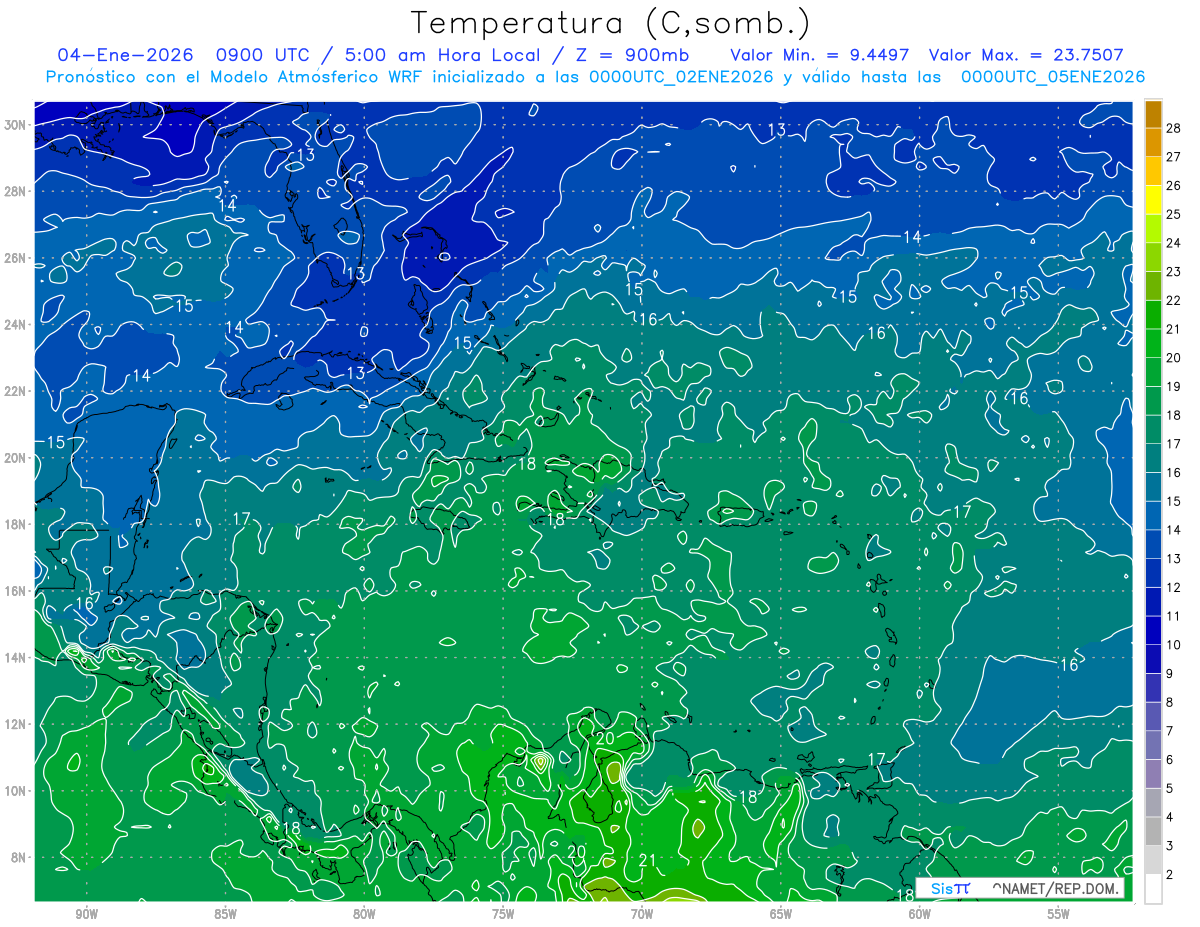This screenshot has height=927, width=1200.
Task: Click the colorbar legend value 25
Action: [1173, 214]
